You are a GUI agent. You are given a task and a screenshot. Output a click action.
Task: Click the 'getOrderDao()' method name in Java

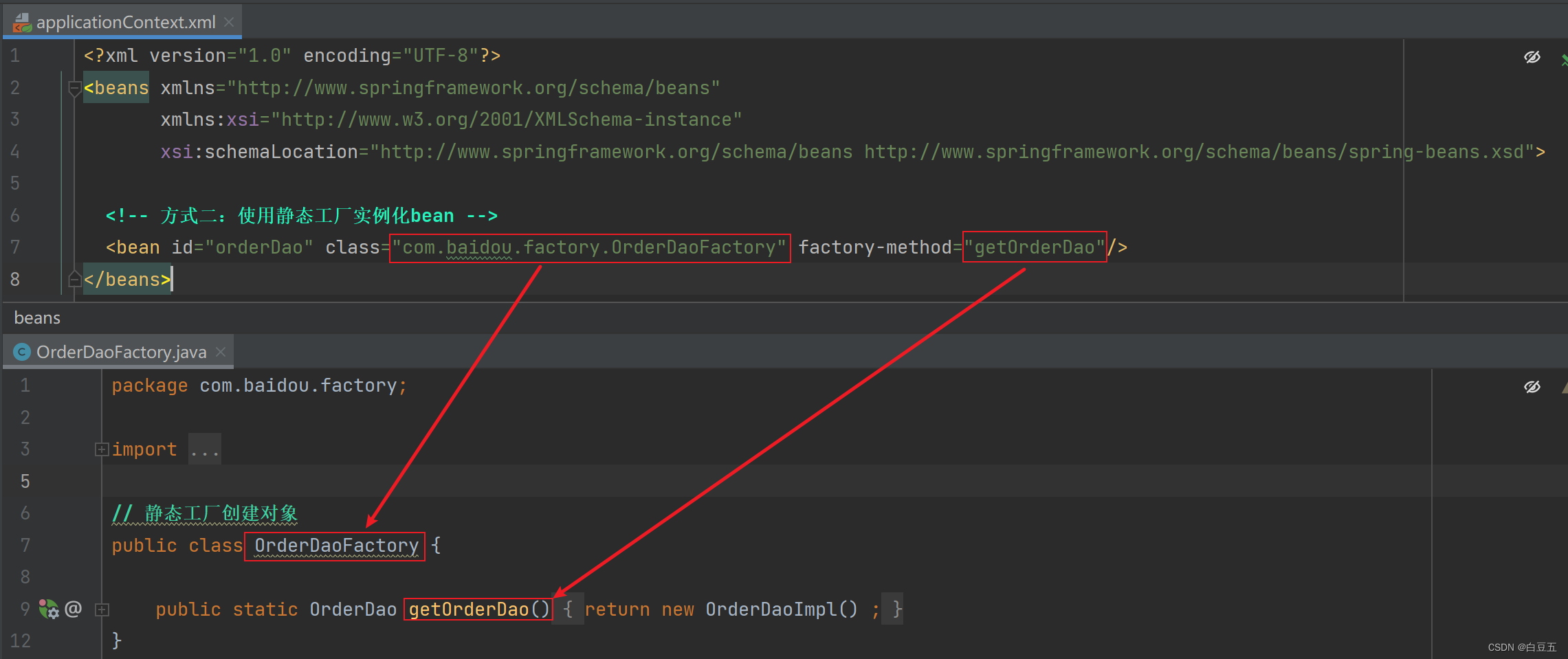(x=480, y=610)
